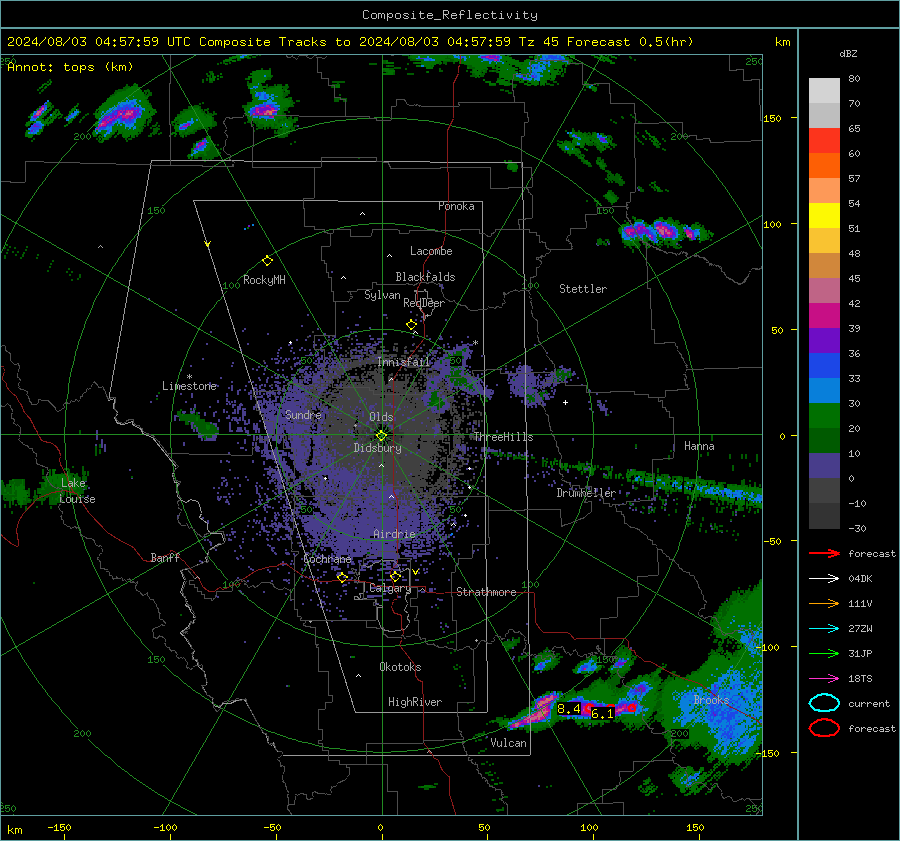Select the cyan 27ZW arrow legend icon
900x841 pixels.
(824, 629)
